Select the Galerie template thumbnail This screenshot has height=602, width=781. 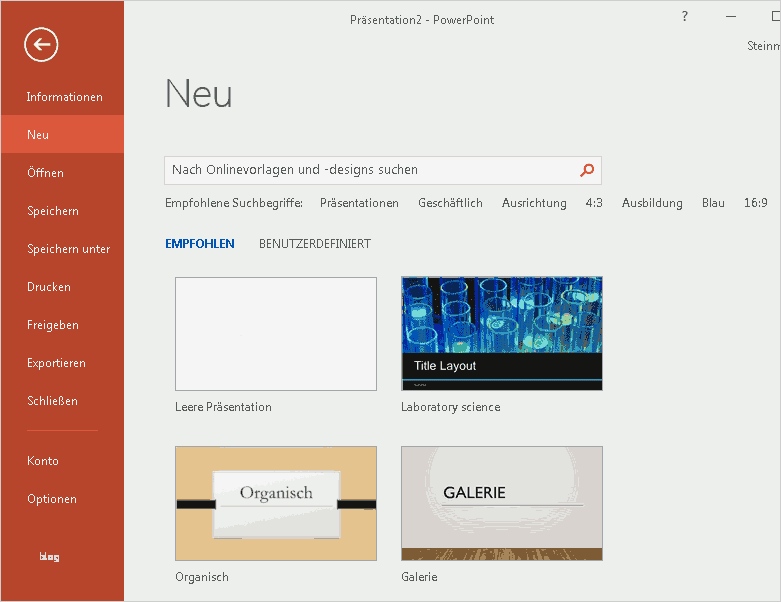[502, 503]
